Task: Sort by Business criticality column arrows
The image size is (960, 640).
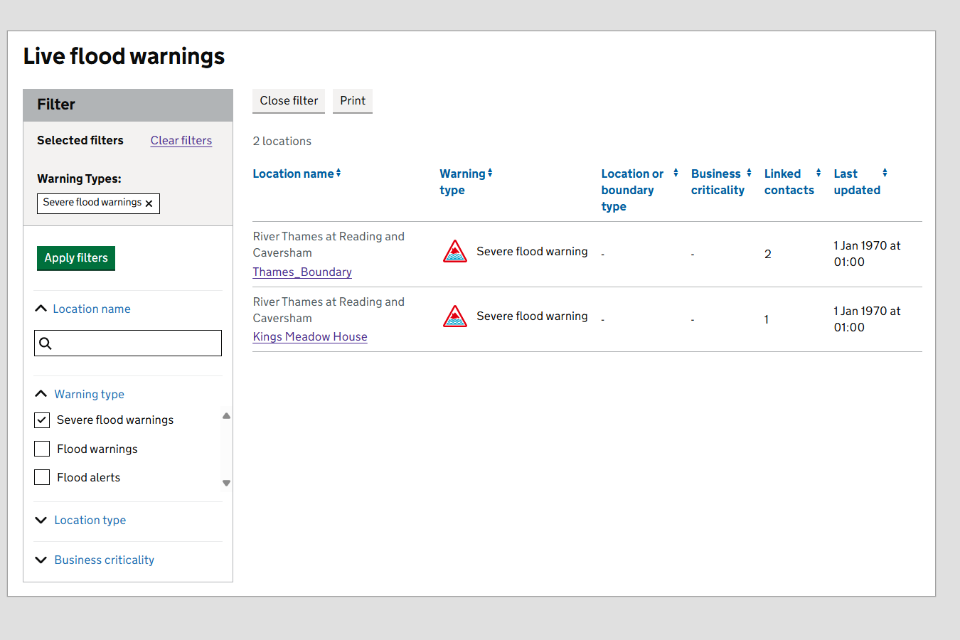Action: 749,173
